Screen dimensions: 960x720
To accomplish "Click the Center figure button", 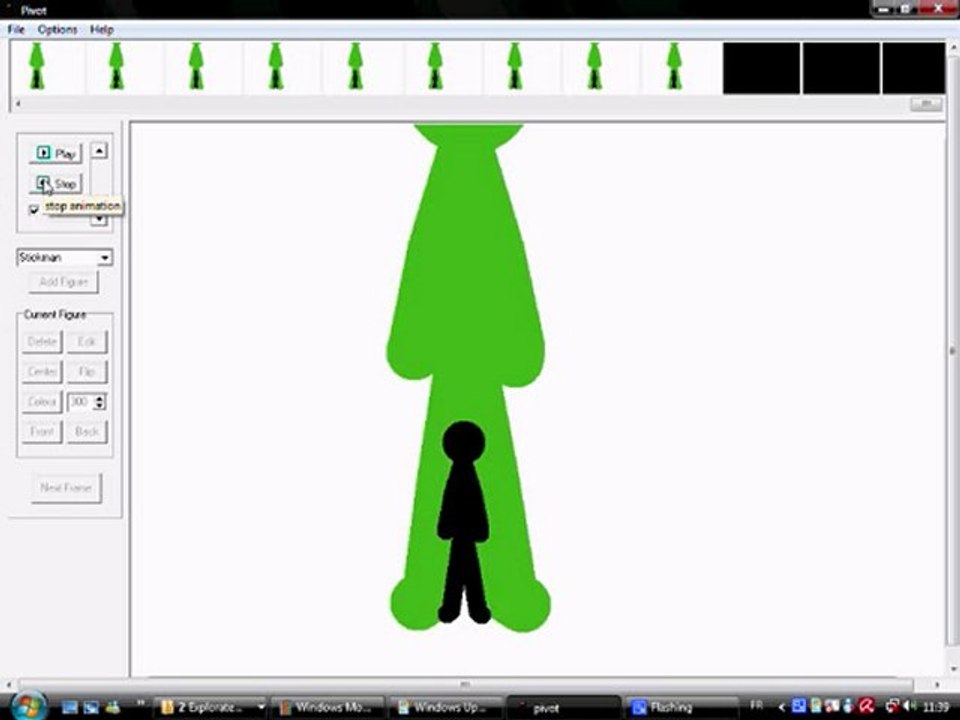I will 42,372.
